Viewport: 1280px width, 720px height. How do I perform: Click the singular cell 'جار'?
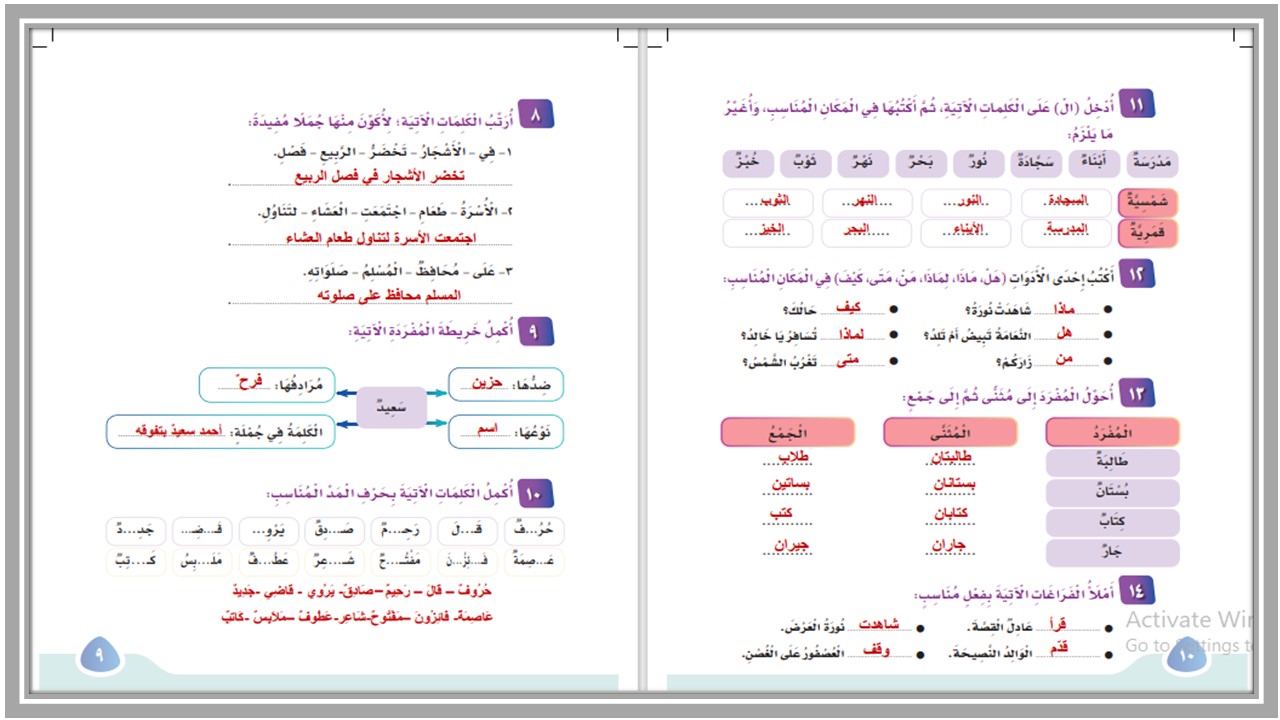(x=1112, y=553)
